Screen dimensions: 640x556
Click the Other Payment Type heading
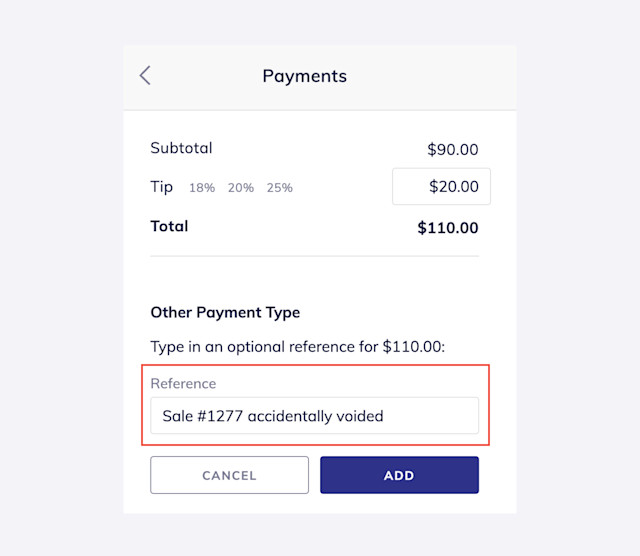225,313
